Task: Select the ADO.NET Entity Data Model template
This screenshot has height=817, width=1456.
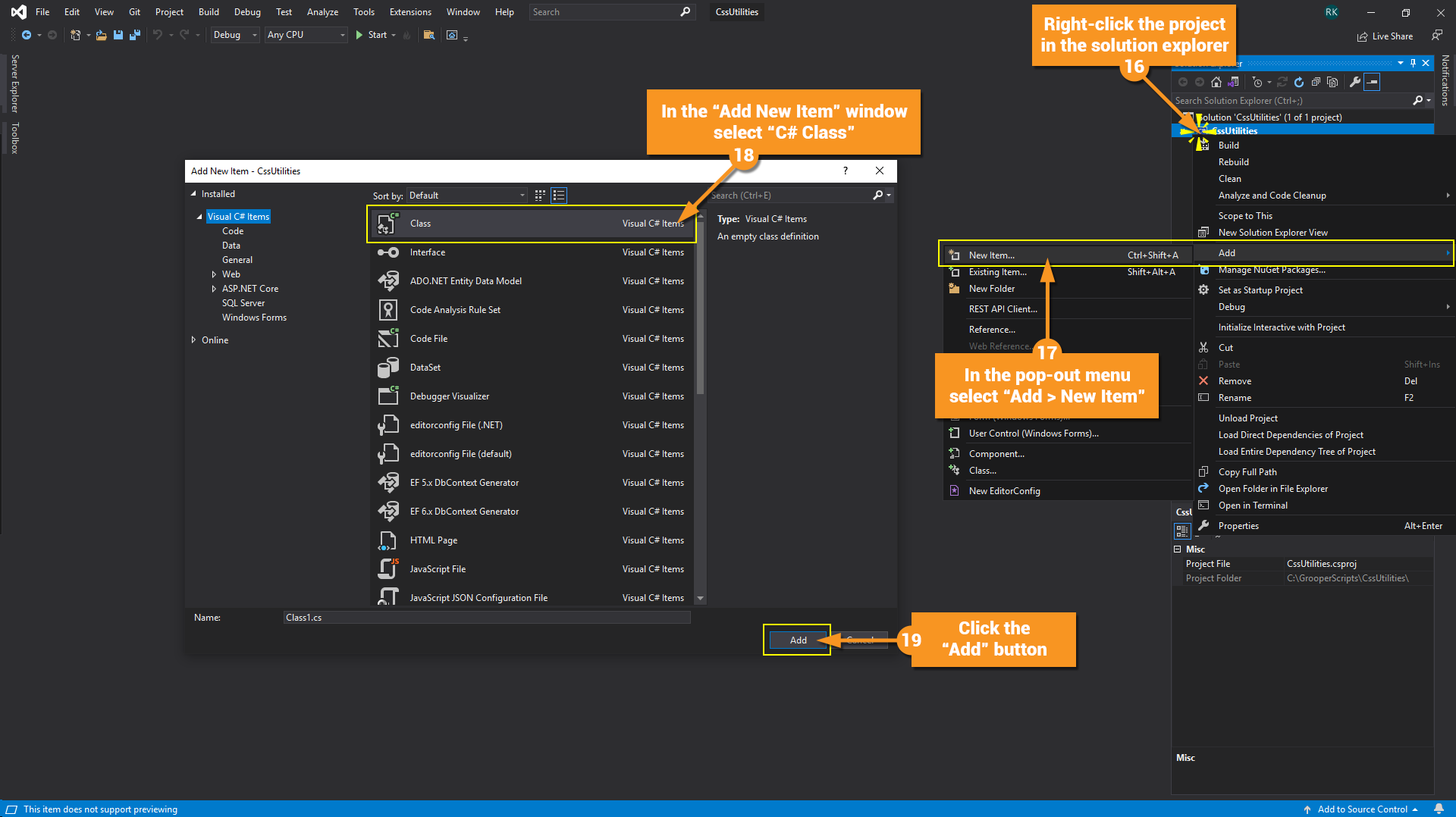Action: 531,281
